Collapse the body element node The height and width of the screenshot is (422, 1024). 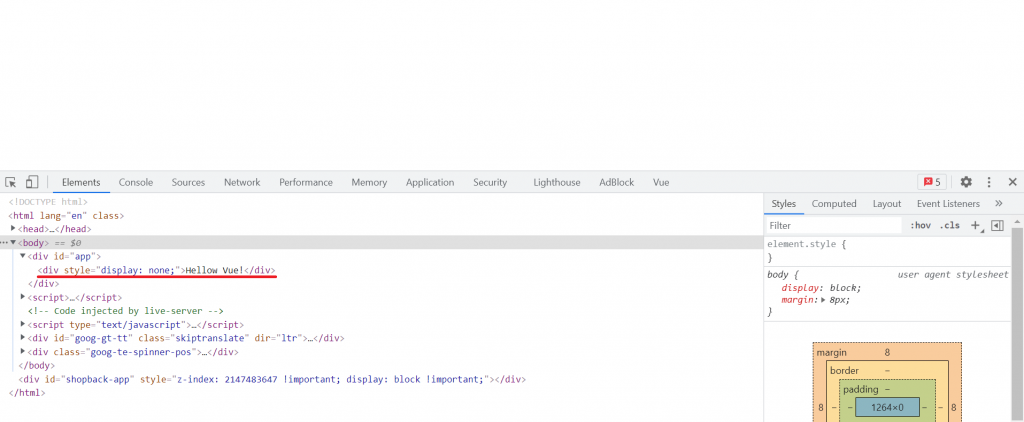point(13,242)
